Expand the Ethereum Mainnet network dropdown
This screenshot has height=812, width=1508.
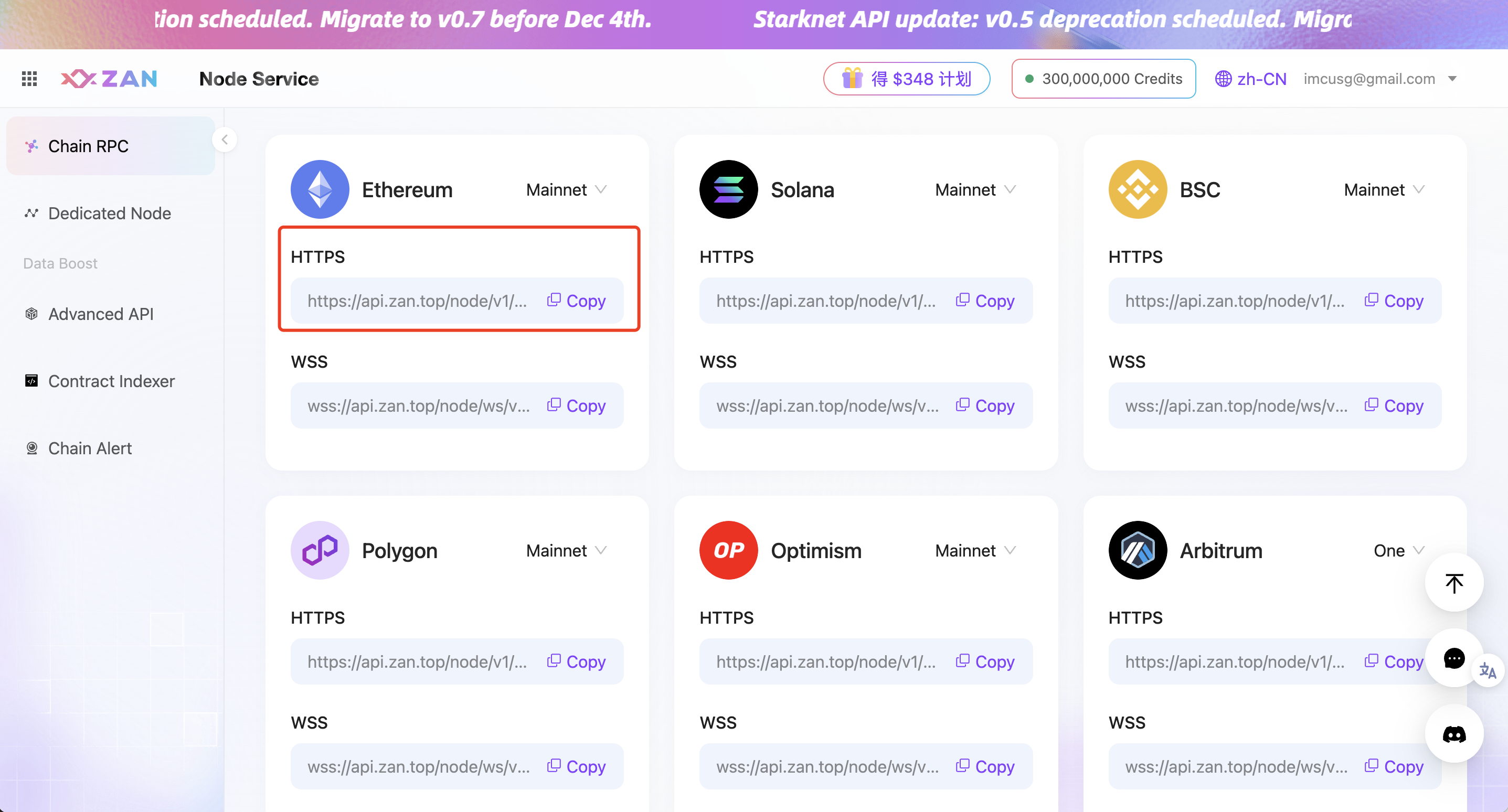(x=566, y=190)
